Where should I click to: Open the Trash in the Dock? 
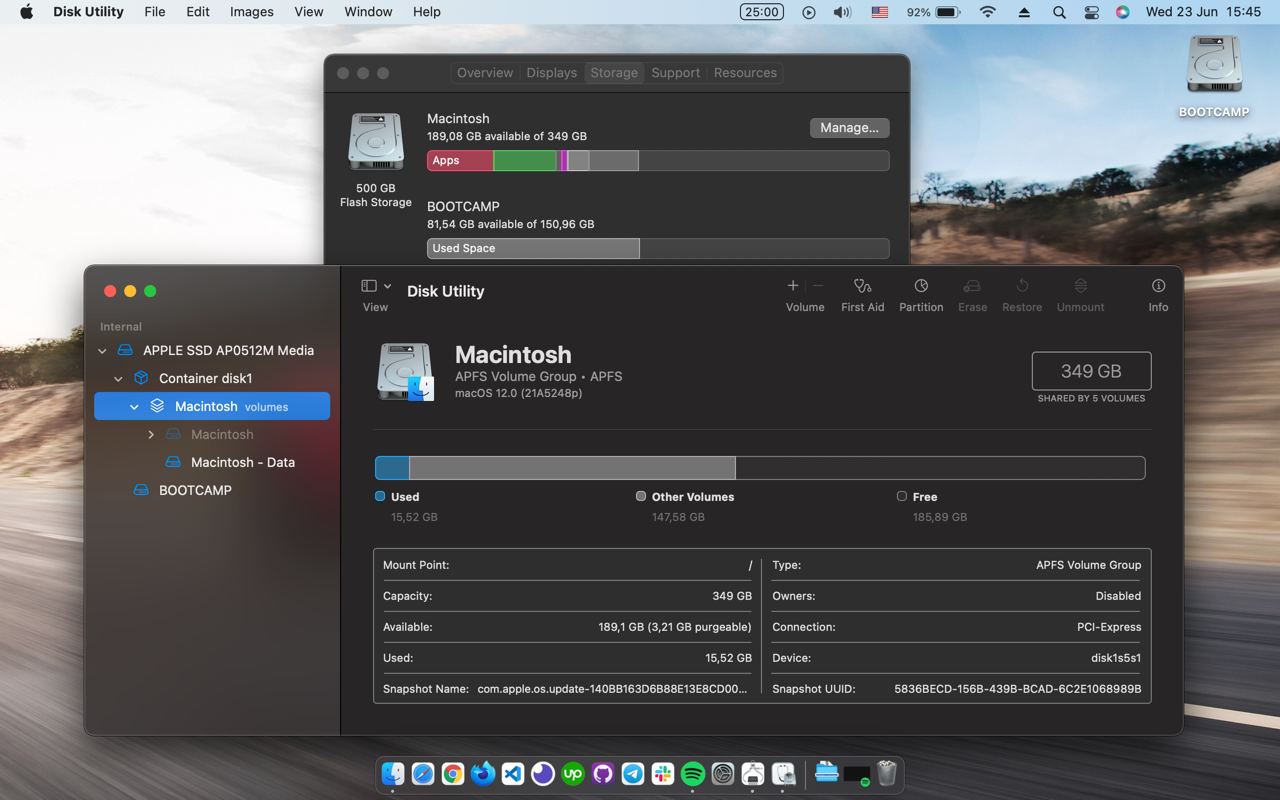pos(887,773)
